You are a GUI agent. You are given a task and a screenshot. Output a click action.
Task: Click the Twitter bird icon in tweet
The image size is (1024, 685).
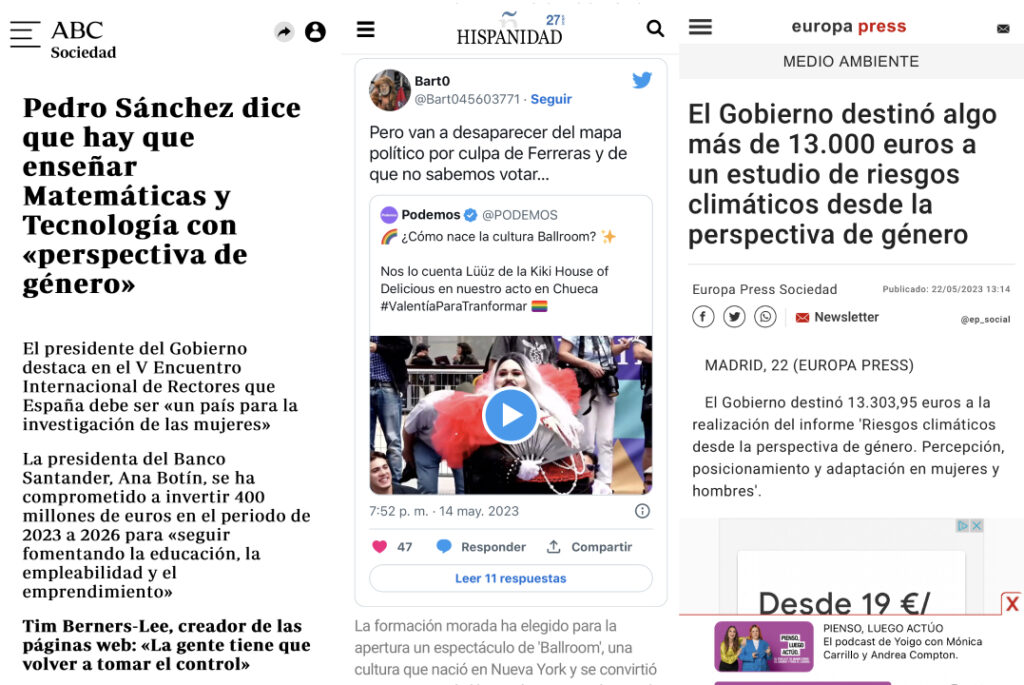point(642,80)
